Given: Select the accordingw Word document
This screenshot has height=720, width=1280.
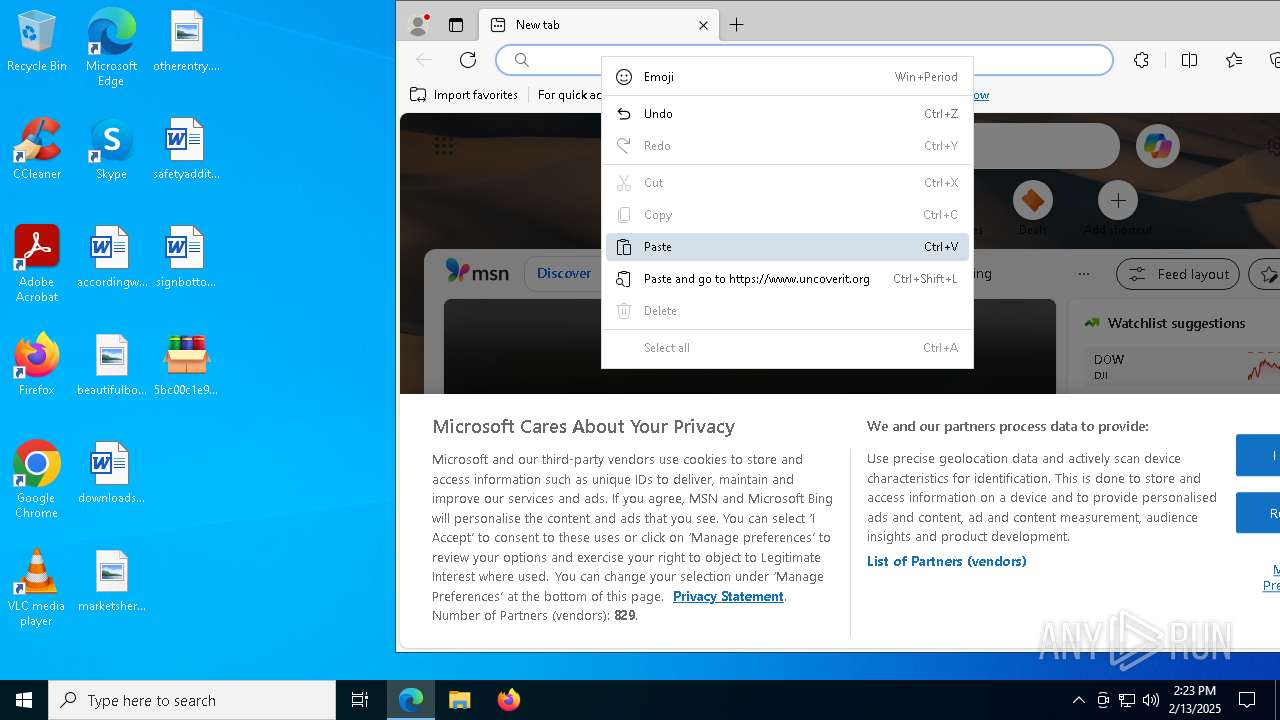Looking at the screenshot, I should 111,258.
